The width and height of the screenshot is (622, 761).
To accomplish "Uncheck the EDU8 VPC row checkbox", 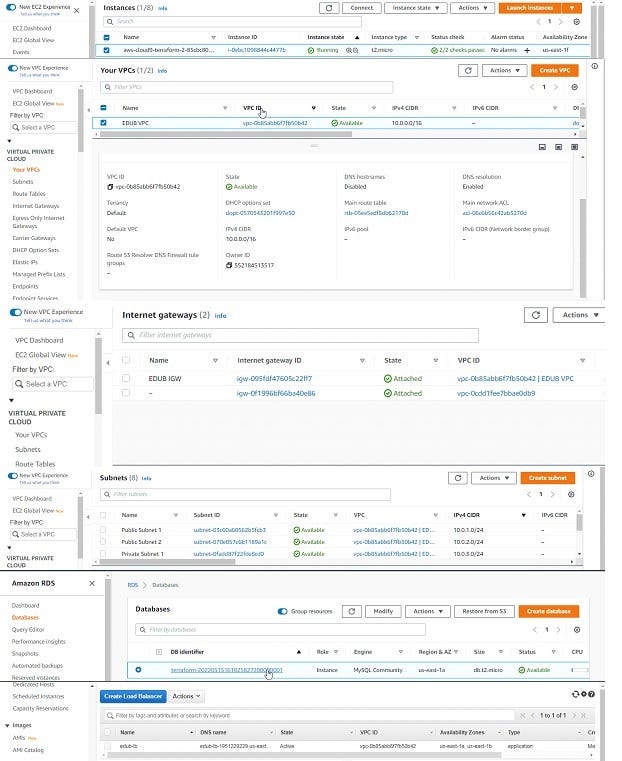I will coord(103,123).
